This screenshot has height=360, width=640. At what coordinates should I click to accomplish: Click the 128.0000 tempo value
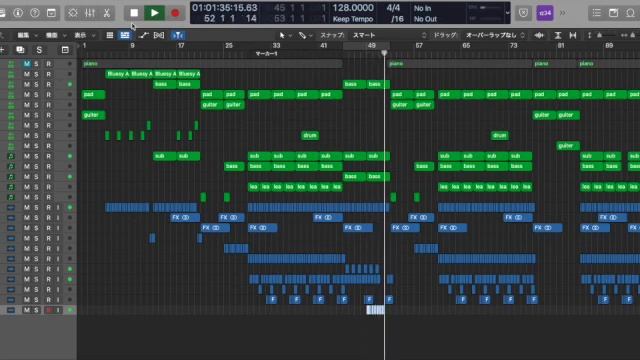(x=353, y=8)
